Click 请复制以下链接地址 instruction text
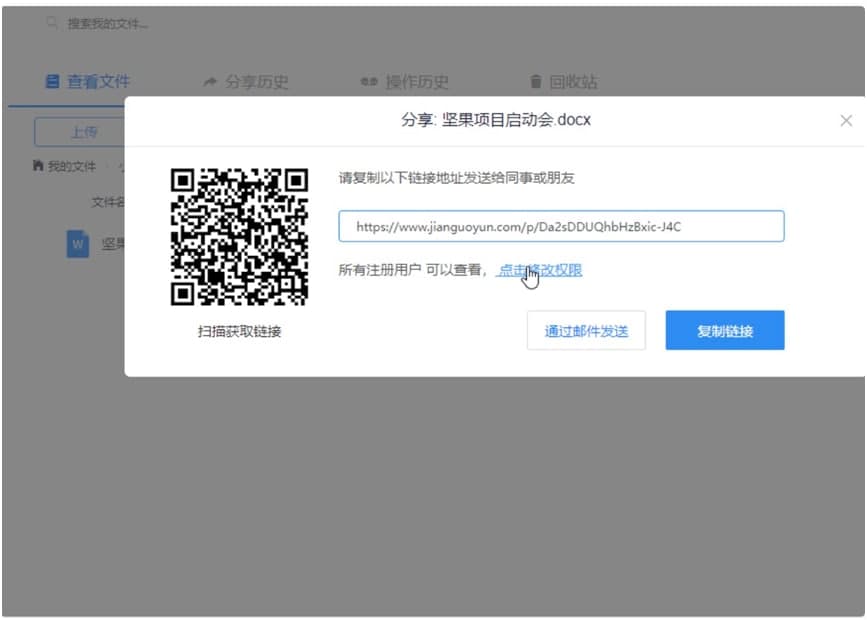 click(457, 178)
